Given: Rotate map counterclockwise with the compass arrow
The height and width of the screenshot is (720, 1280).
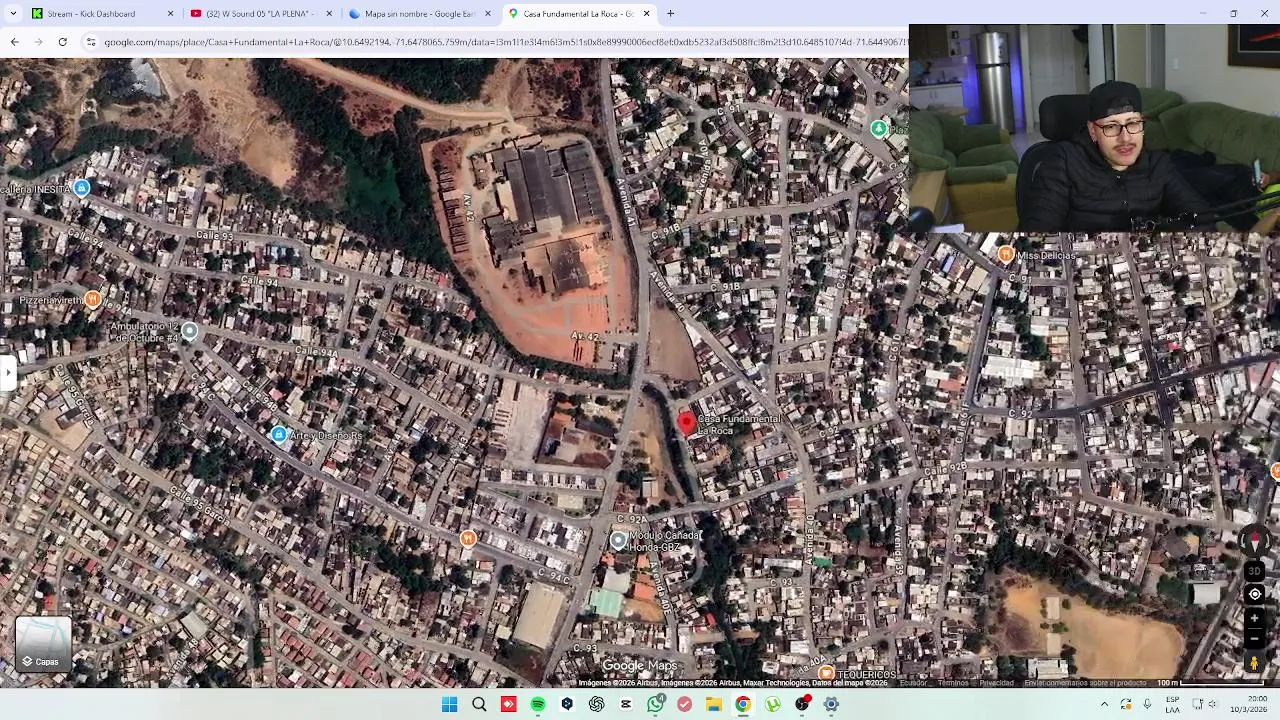Looking at the screenshot, I should [1242, 541].
